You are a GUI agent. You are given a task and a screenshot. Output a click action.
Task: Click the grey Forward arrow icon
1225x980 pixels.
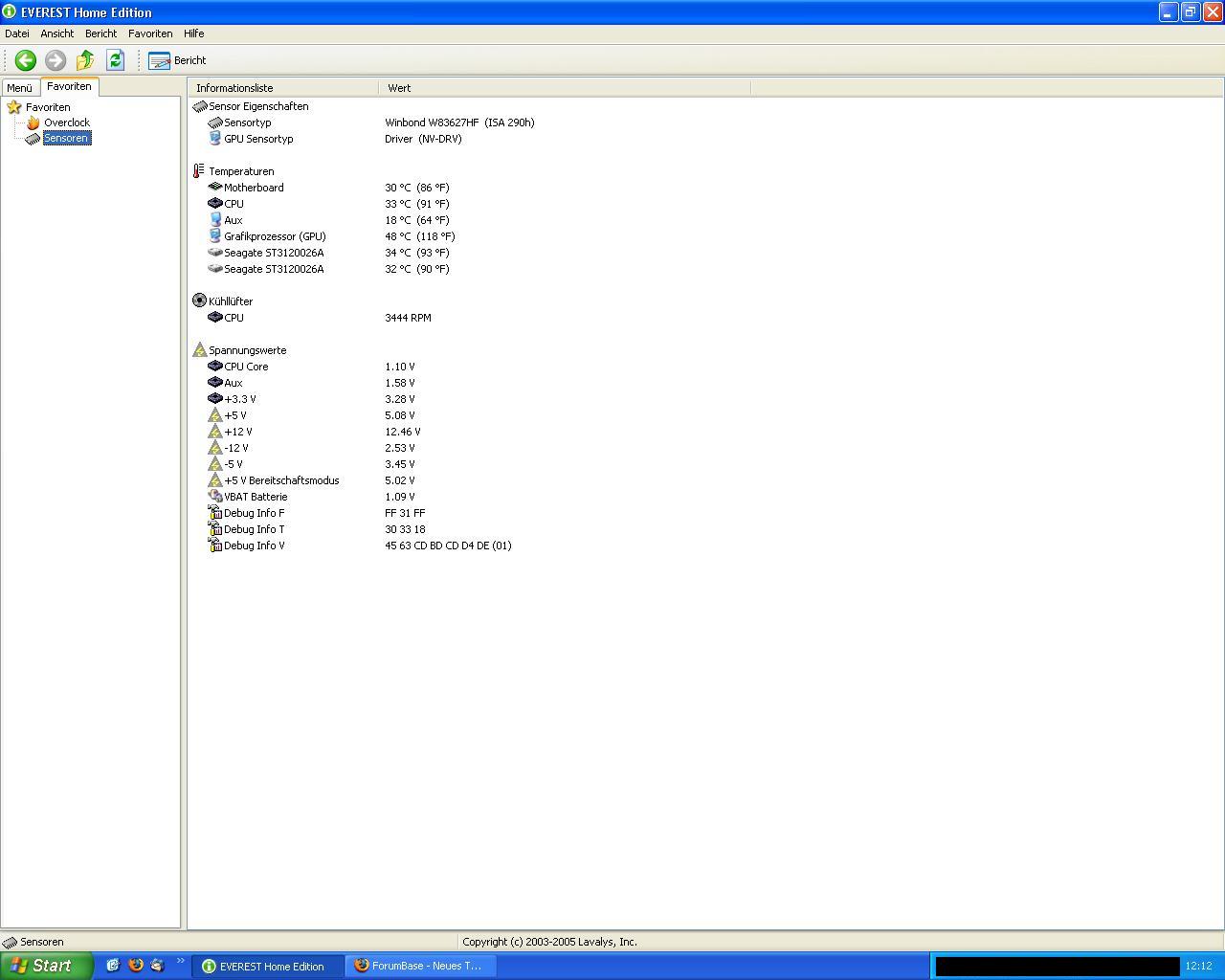coord(56,60)
